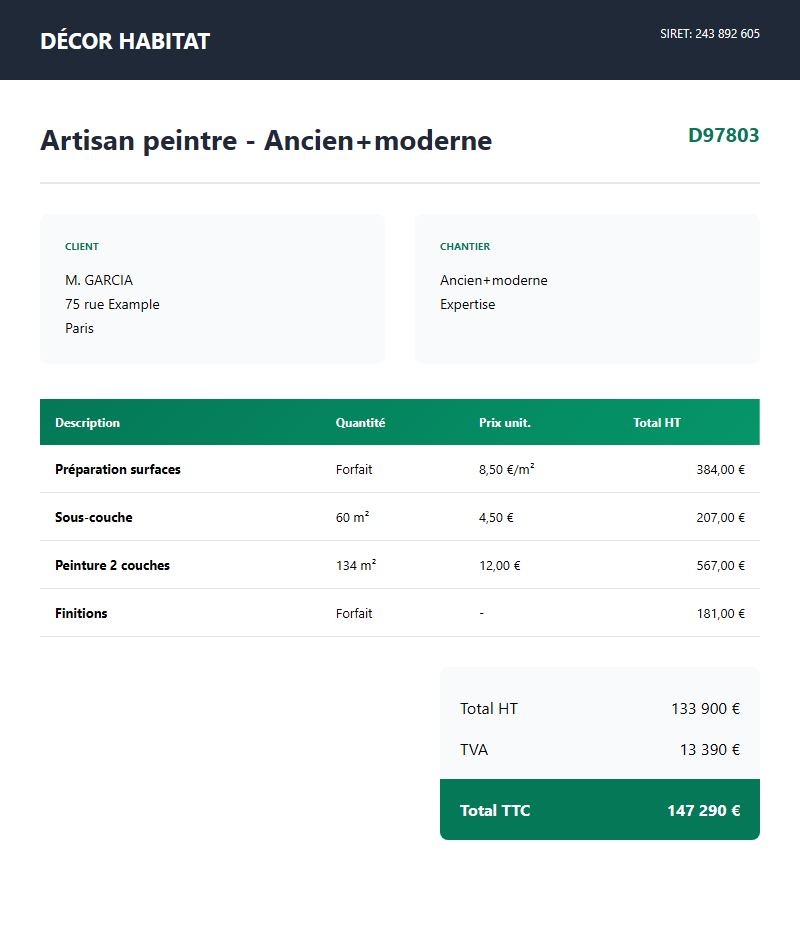Click the CLIENT section label

point(82,247)
